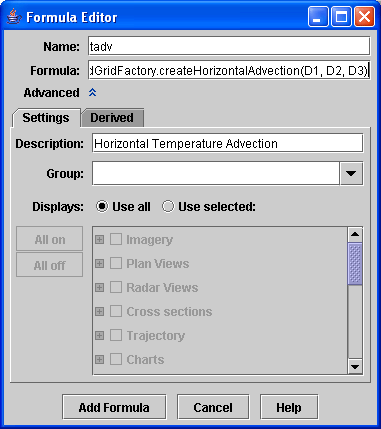Click the Charts label in tree
Screen dimensions: 381x429
click(145, 360)
